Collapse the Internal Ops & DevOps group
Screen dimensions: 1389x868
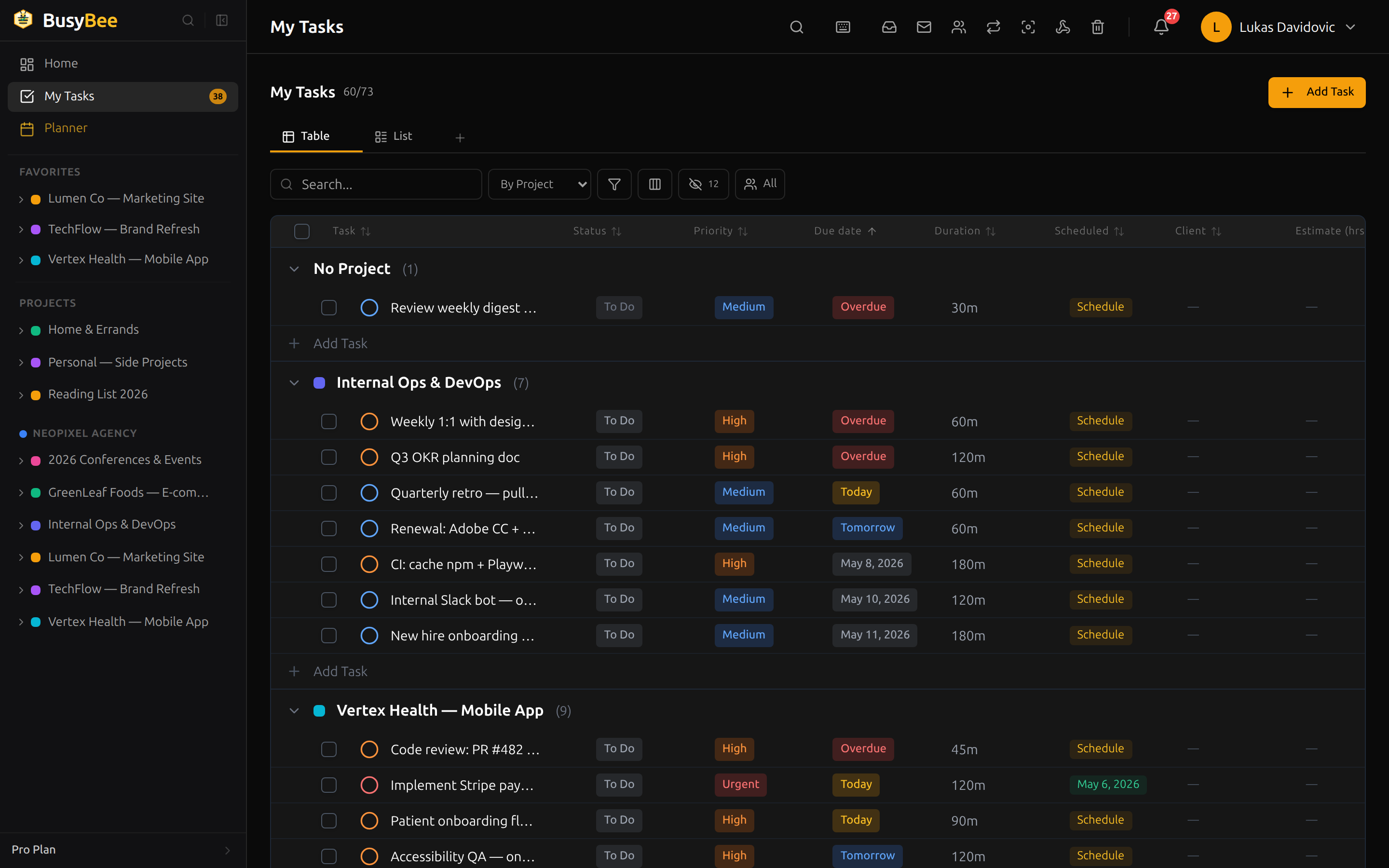(294, 383)
